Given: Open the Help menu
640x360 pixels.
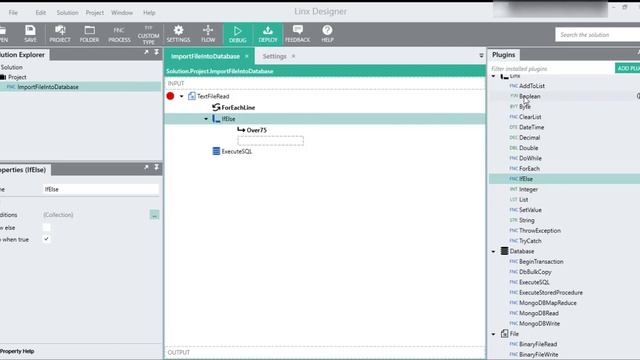Looking at the screenshot, I should pyautogui.click(x=149, y=13).
